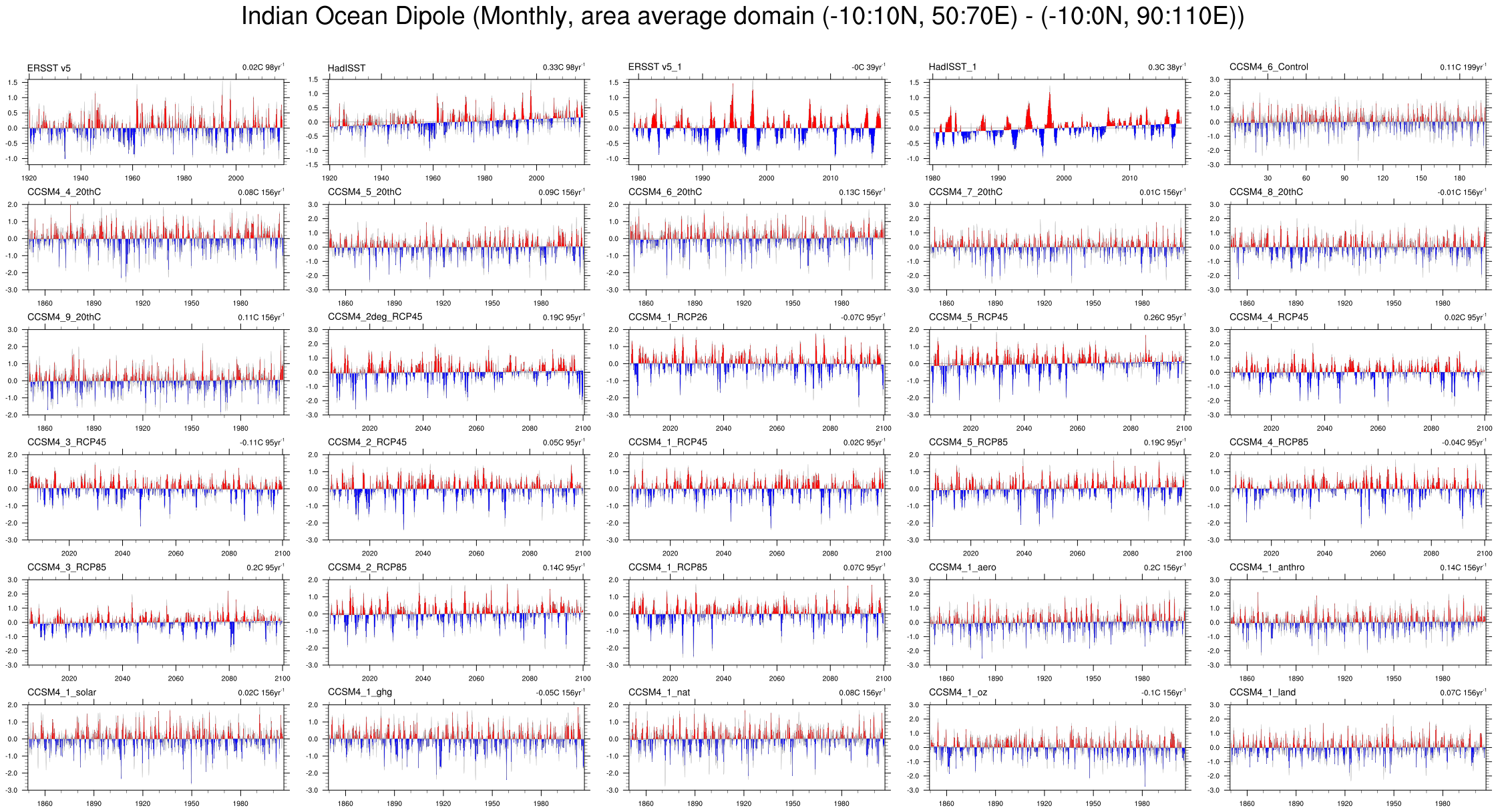This screenshot has width=1498, height=812.
Task: Click the CCSM4_1_oz chart
Action: [1058, 747]
